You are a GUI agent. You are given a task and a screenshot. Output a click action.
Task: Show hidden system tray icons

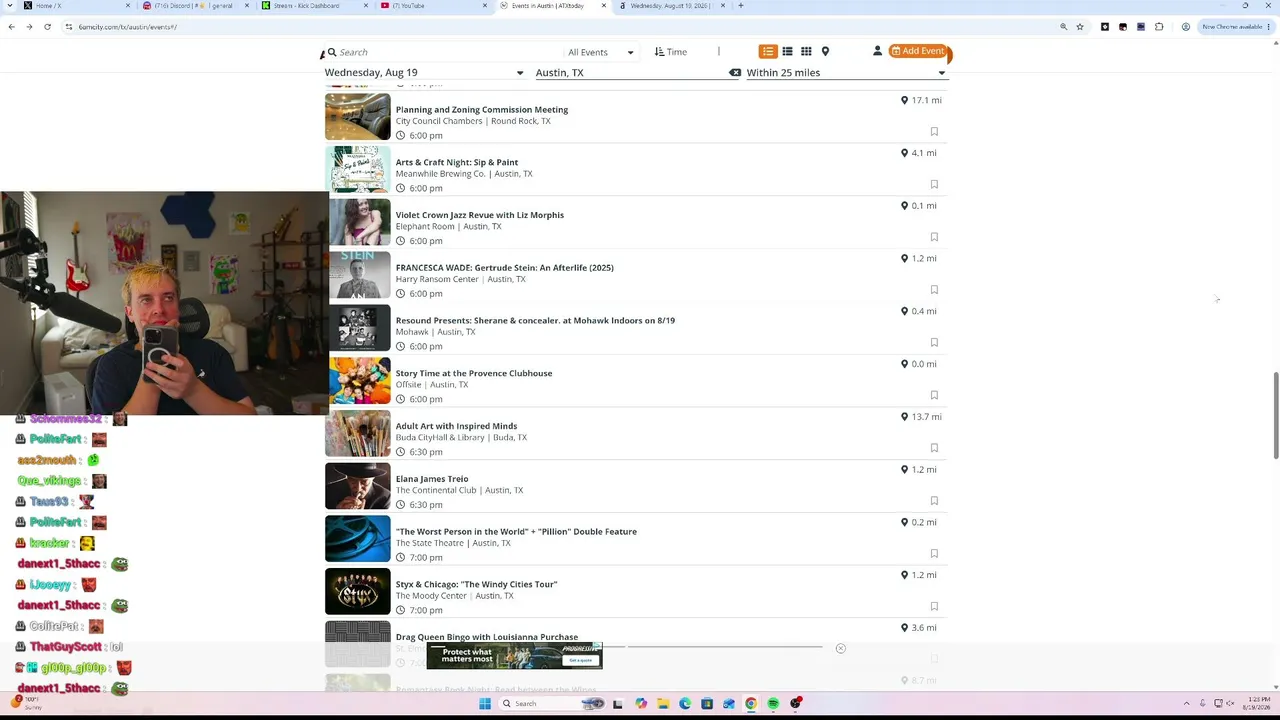(1187, 704)
